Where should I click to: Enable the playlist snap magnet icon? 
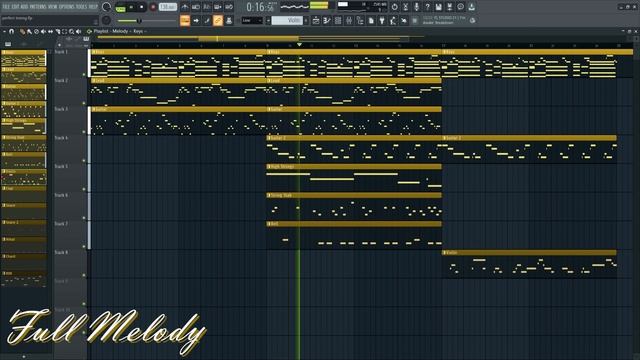click(11, 31)
